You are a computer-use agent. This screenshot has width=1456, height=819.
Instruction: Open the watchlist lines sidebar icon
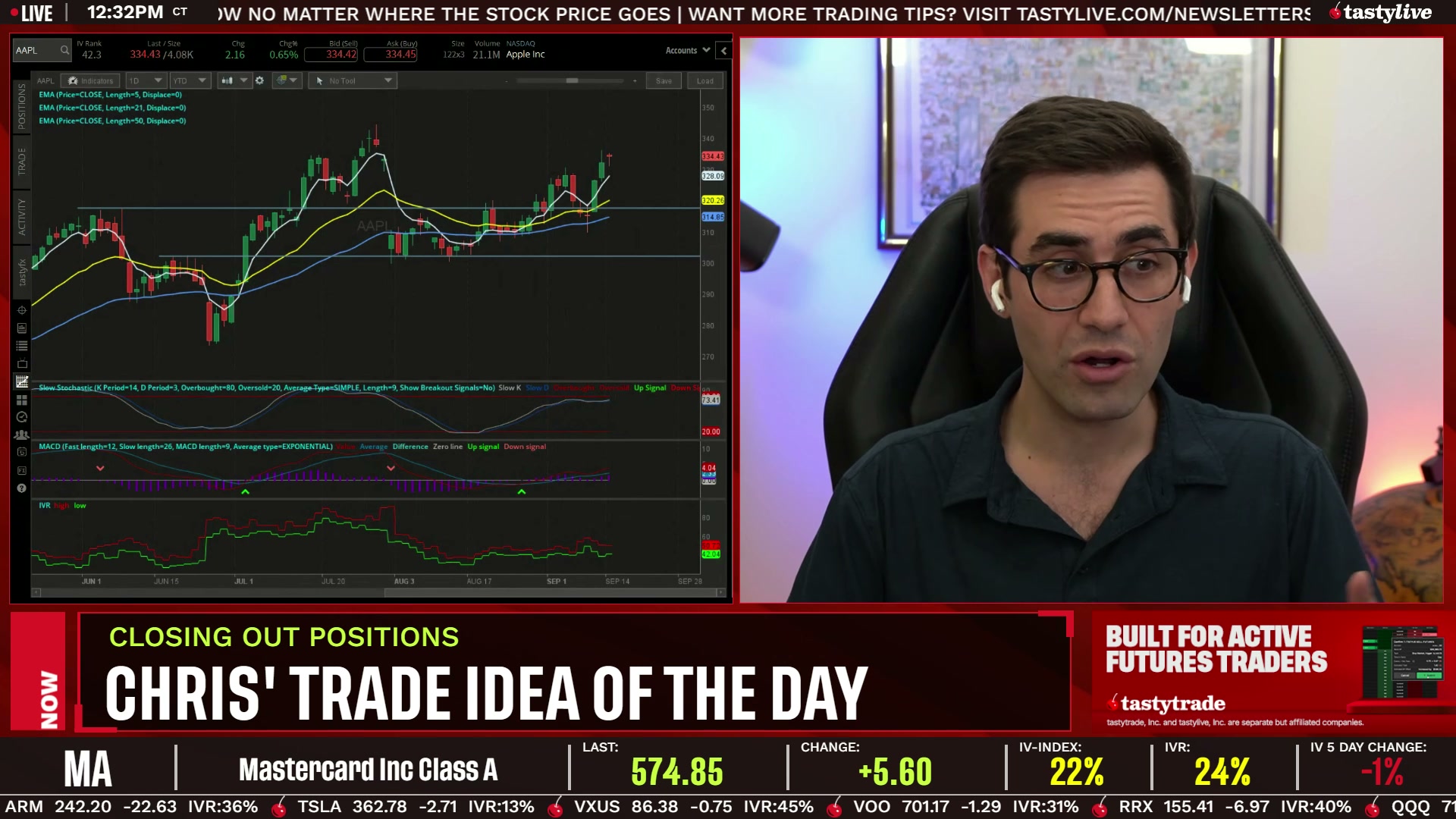(22, 346)
